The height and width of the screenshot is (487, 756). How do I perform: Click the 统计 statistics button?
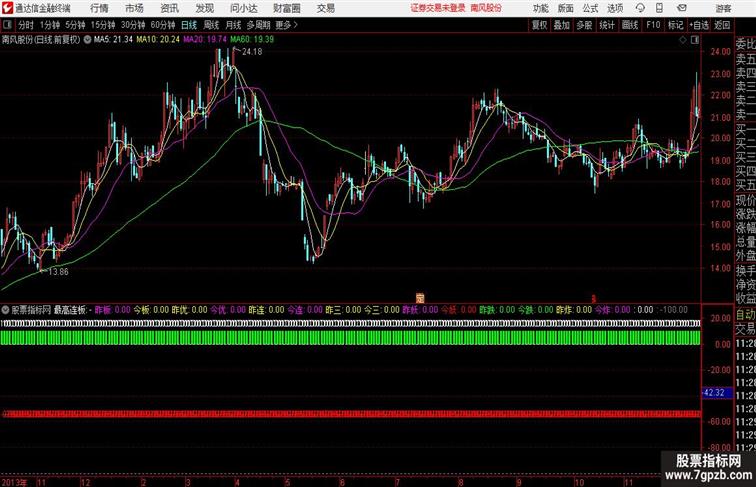(x=607, y=25)
